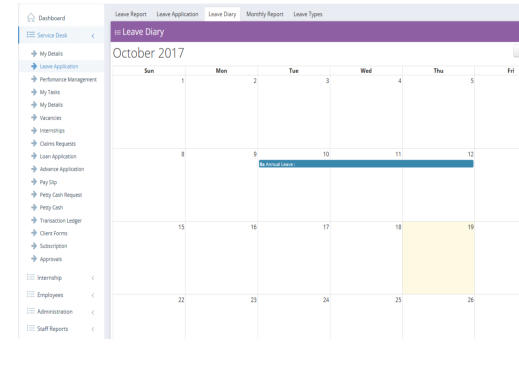Open Approvals in sidebar

(51, 259)
